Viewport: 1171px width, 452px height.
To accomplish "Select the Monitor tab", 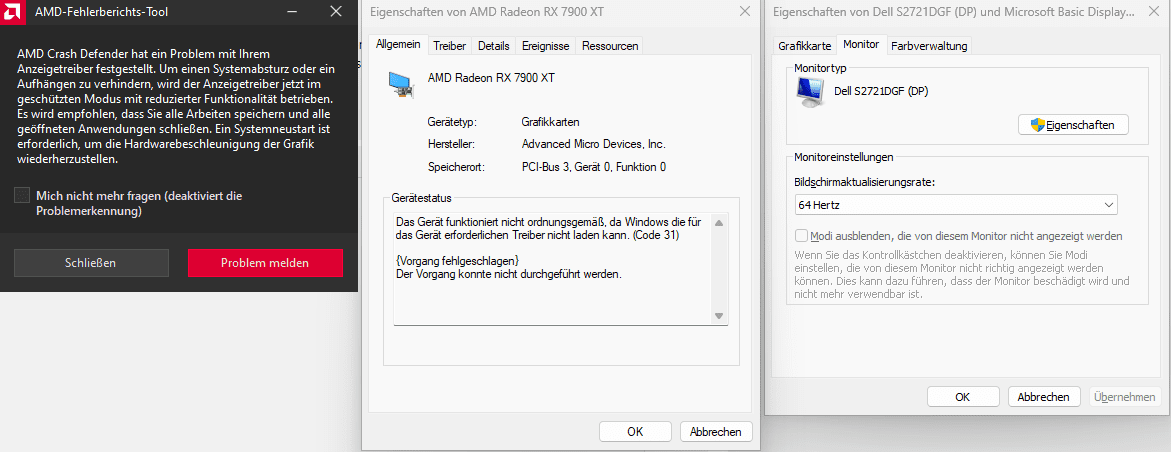I will 860,44.
